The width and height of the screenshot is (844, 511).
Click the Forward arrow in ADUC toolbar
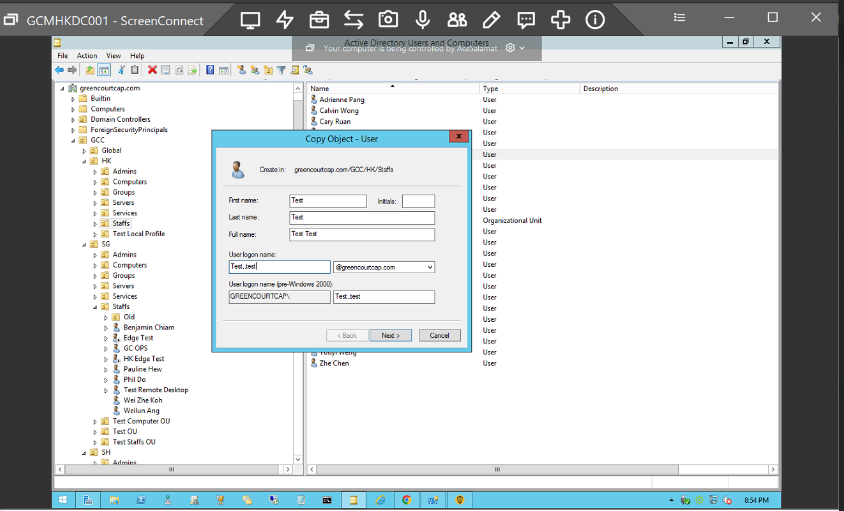pyautogui.click(x=72, y=70)
